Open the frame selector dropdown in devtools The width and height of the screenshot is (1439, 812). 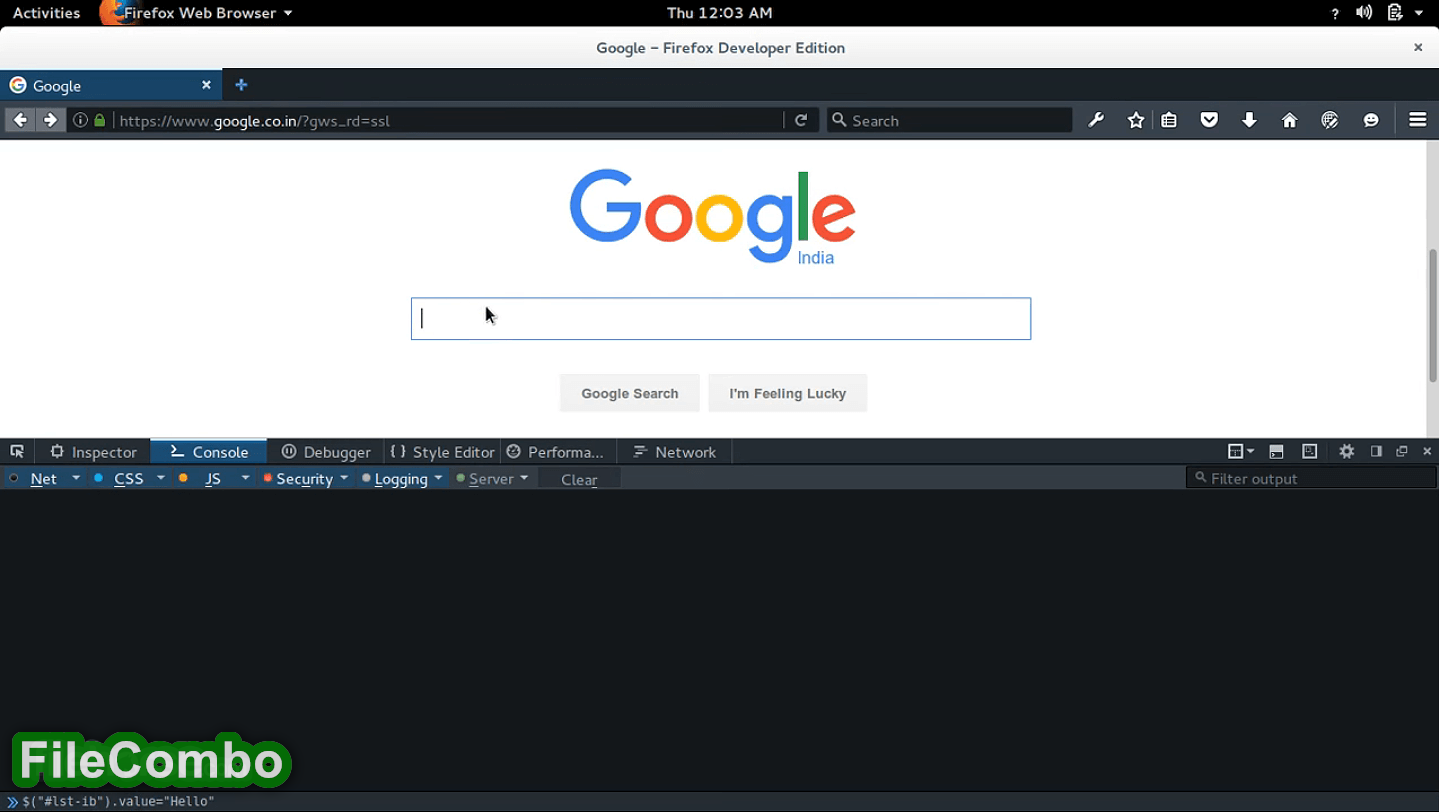click(1241, 452)
